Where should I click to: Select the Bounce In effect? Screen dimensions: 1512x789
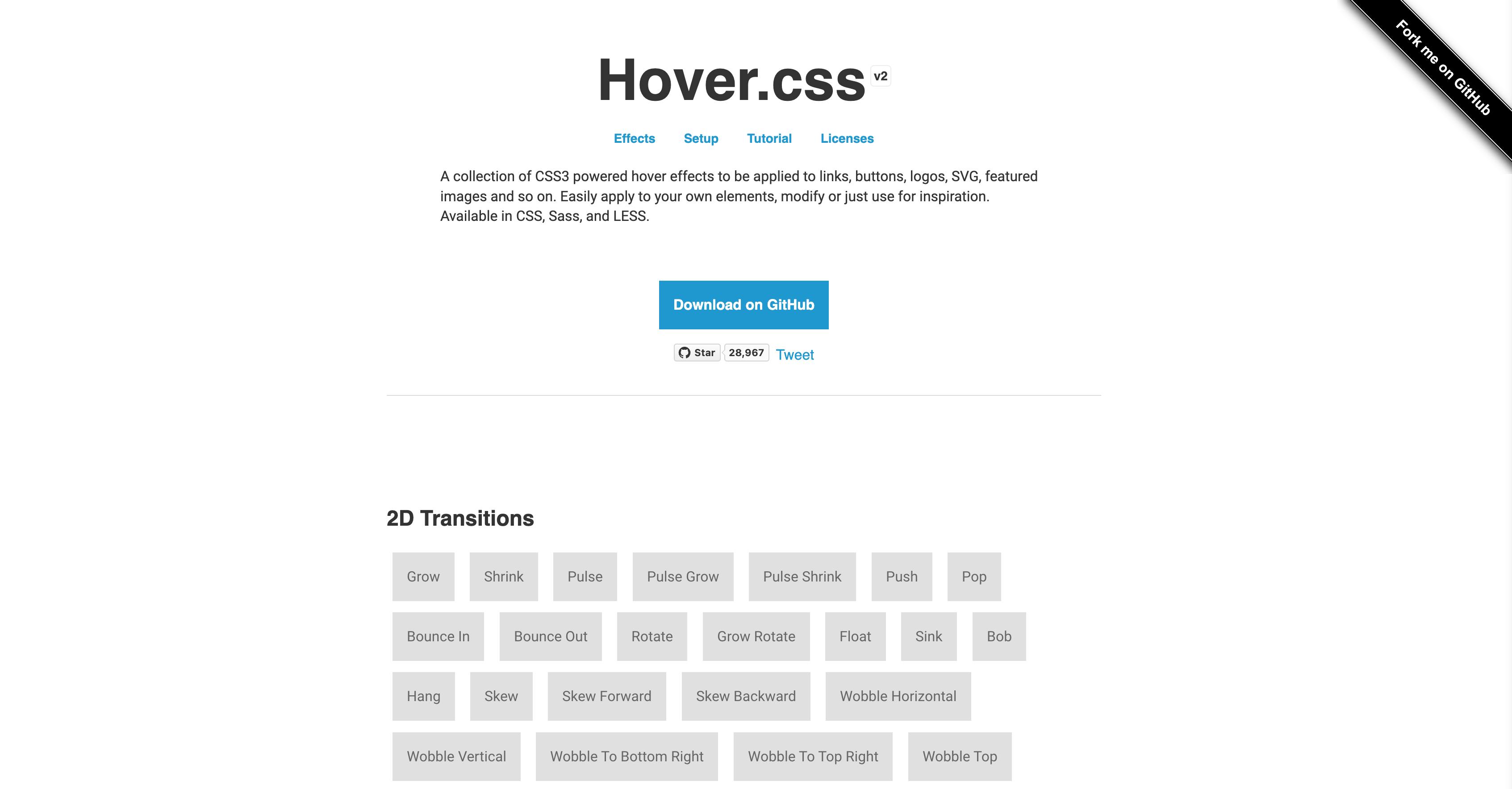click(x=438, y=636)
